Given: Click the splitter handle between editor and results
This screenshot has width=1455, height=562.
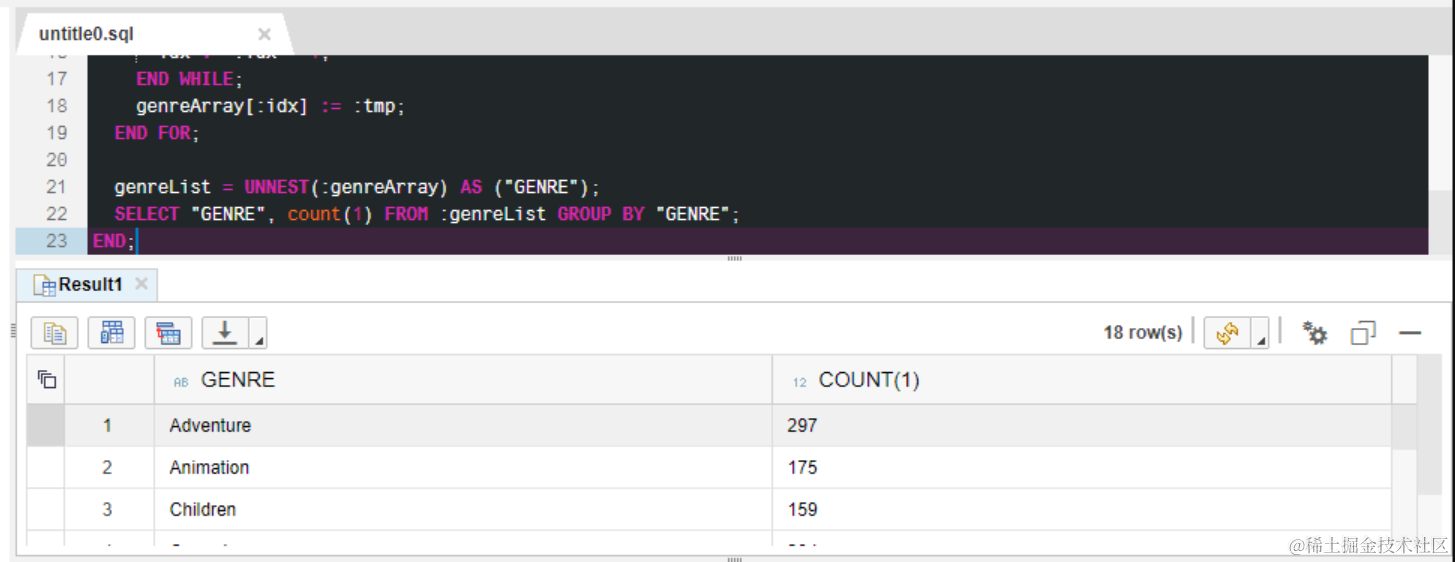Looking at the screenshot, I should 735,258.
